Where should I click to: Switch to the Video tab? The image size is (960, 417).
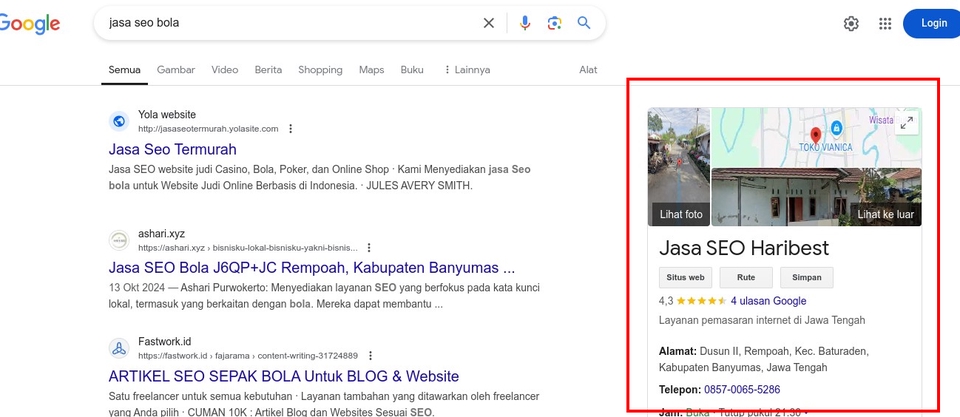[225, 70]
